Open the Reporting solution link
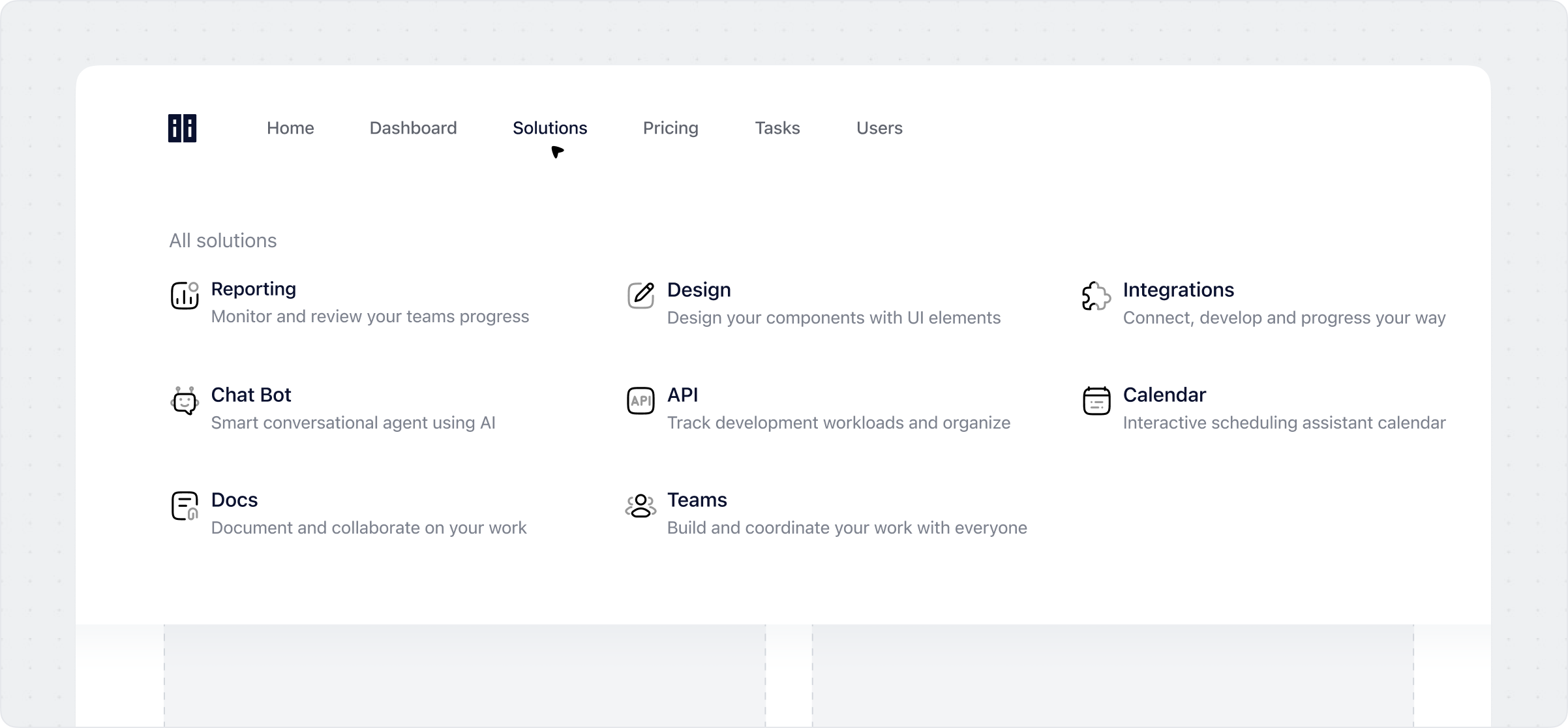Viewport: 1568px width, 728px height. tap(253, 289)
